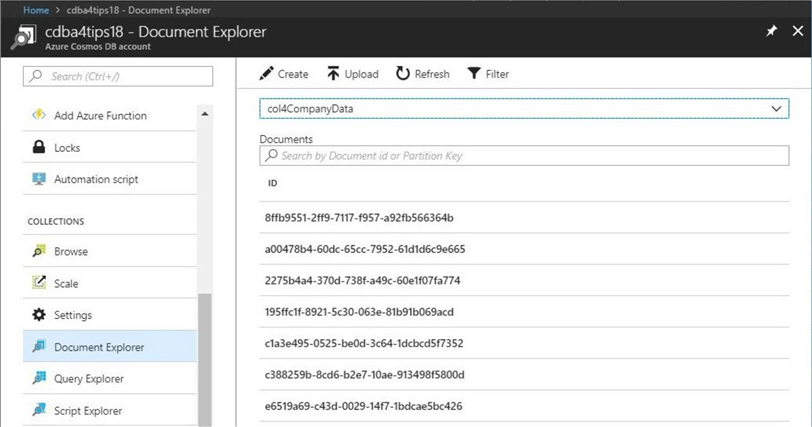
Task: Click the Create pencil icon
Action: [266, 73]
